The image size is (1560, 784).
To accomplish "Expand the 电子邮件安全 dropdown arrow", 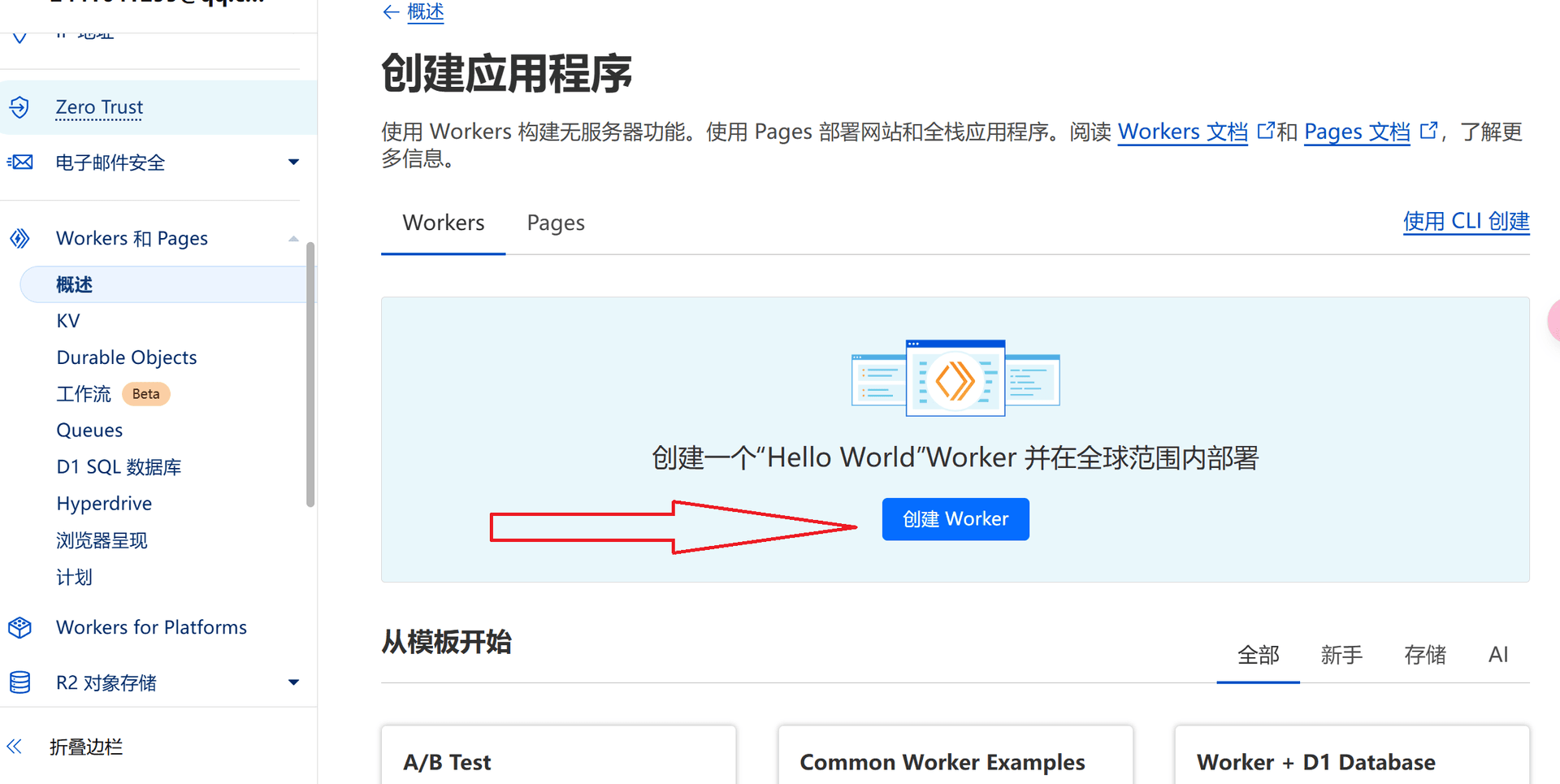I will point(293,162).
